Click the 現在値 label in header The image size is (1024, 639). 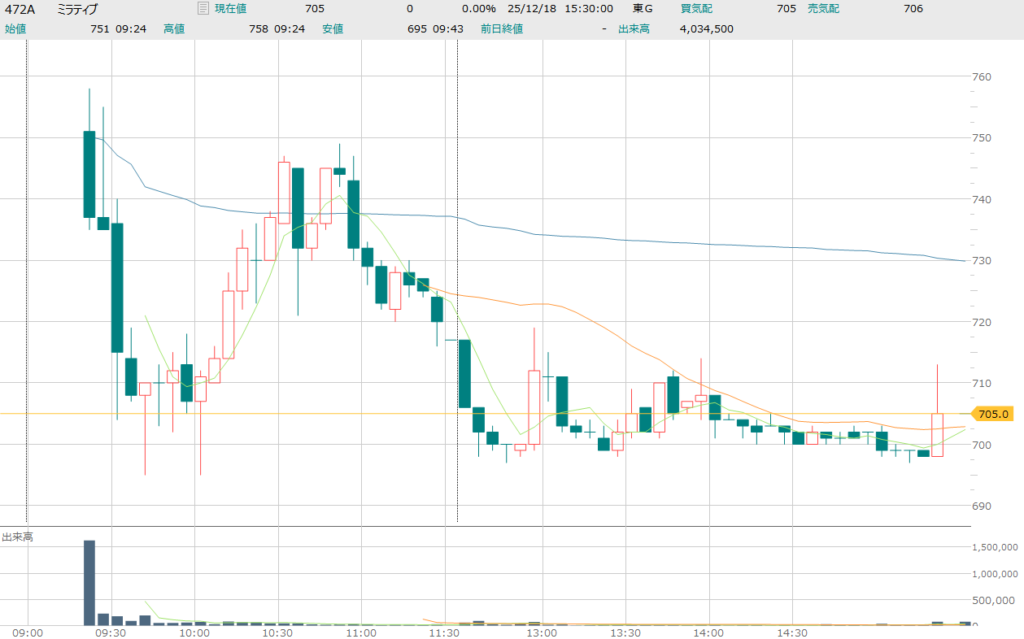coord(231,9)
